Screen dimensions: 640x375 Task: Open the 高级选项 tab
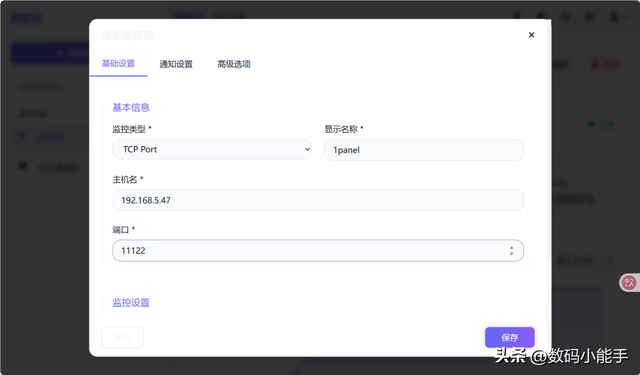[234, 64]
